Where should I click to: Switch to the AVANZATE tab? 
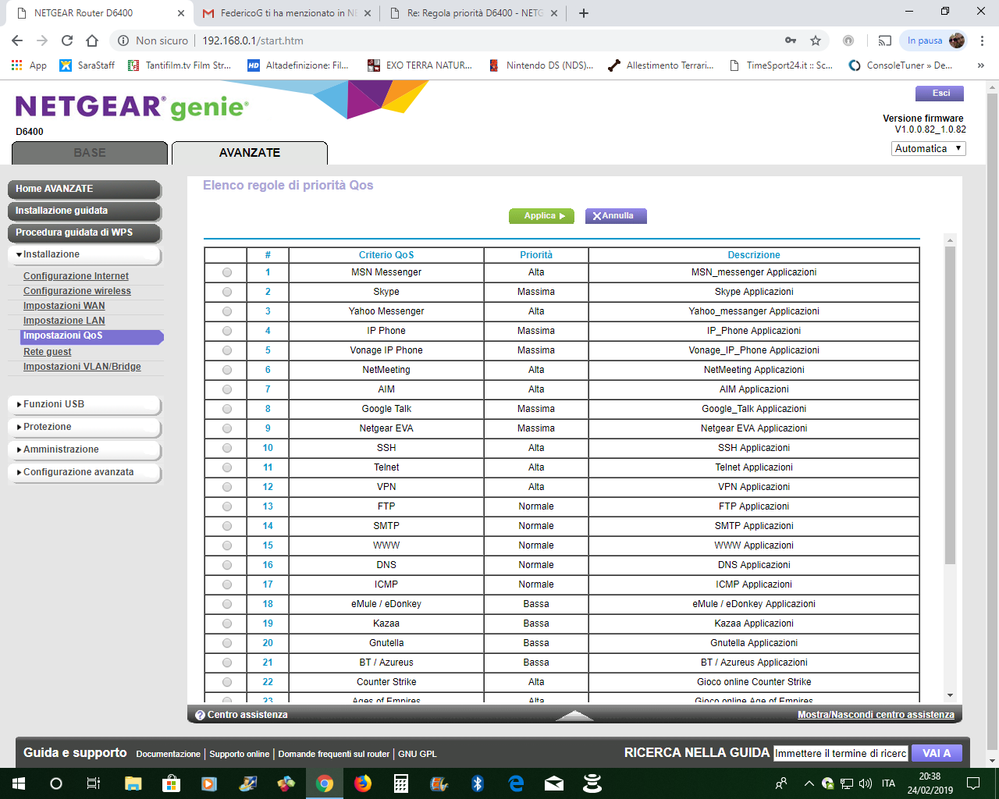pos(250,153)
